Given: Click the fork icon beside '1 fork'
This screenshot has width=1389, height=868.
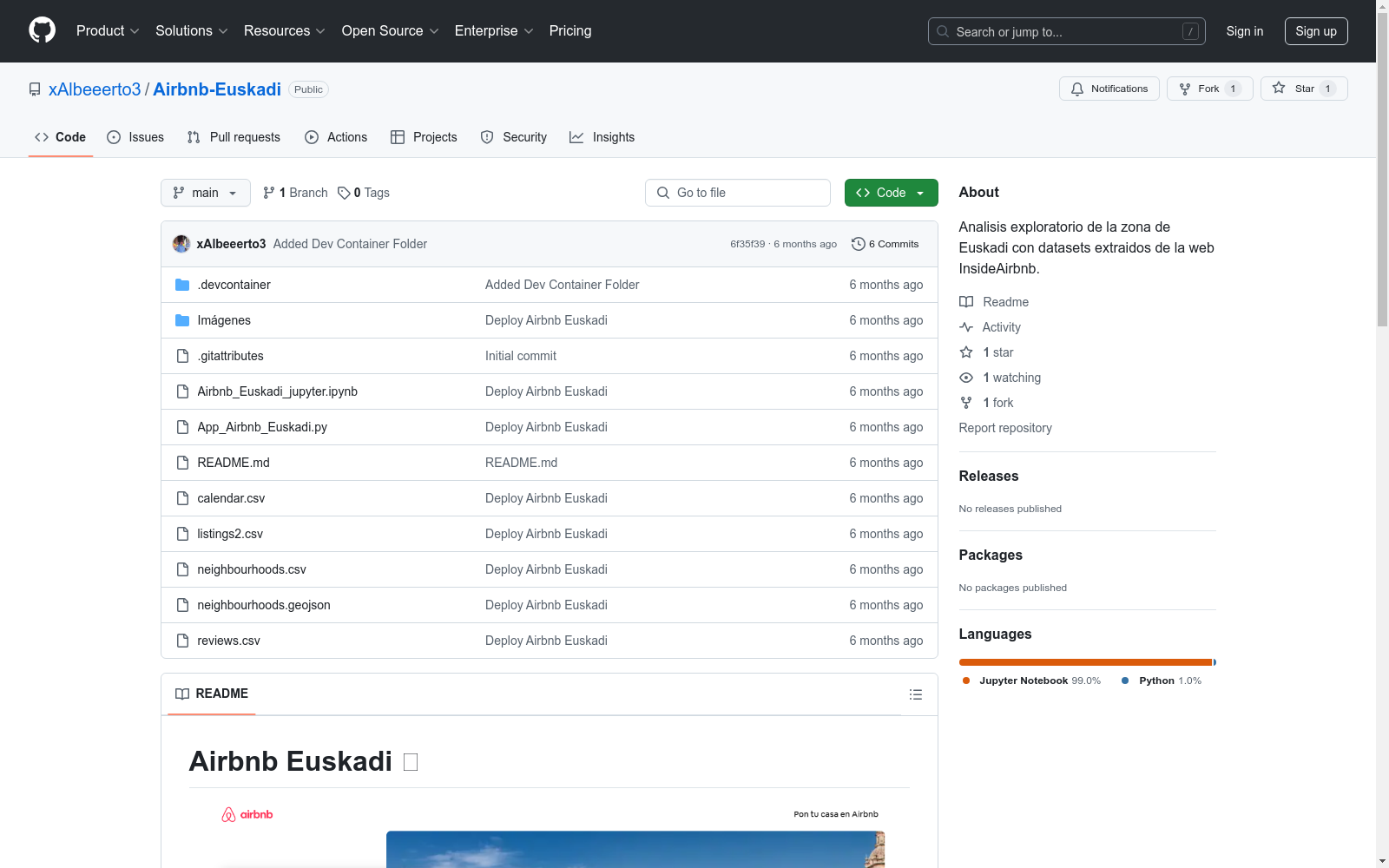Looking at the screenshot, I should (x=966, y=403).
